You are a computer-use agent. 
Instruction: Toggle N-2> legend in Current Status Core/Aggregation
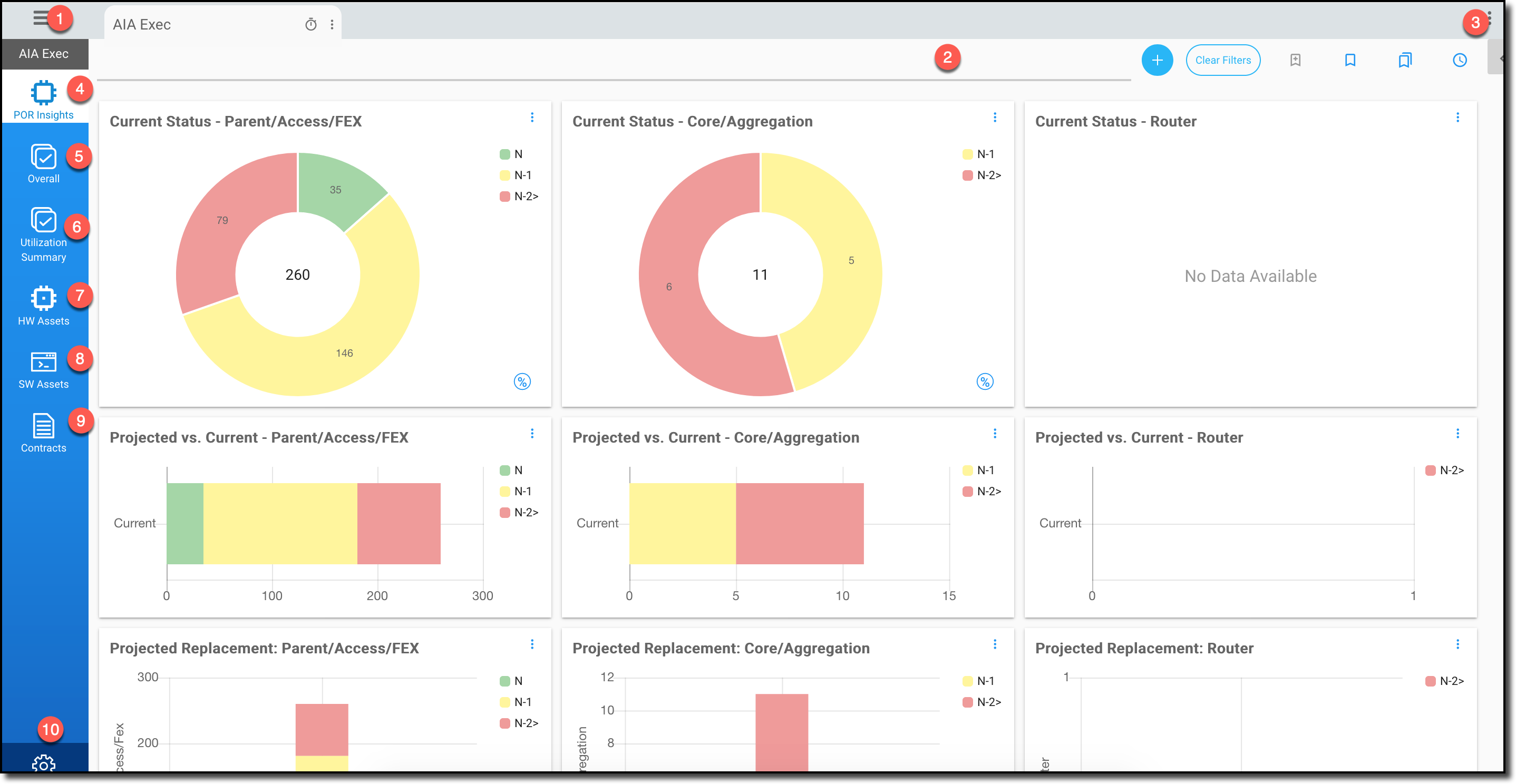981,175
